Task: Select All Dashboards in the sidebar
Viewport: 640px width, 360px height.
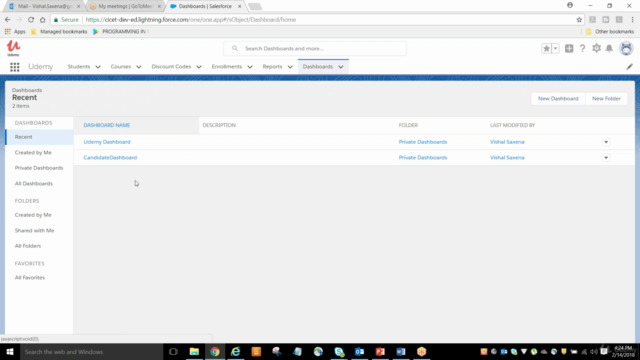Action: click(x=33, y=184)
